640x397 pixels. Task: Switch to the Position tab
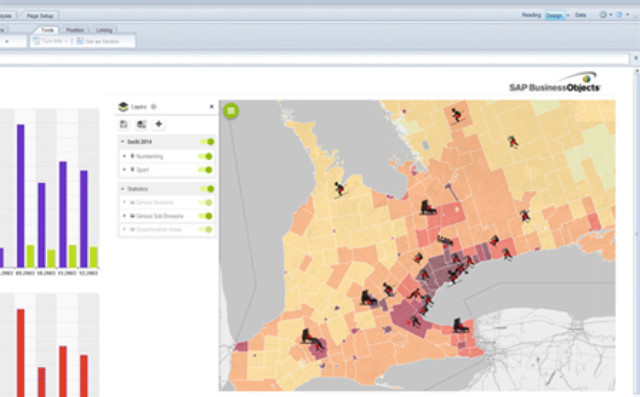pos(75,30)
